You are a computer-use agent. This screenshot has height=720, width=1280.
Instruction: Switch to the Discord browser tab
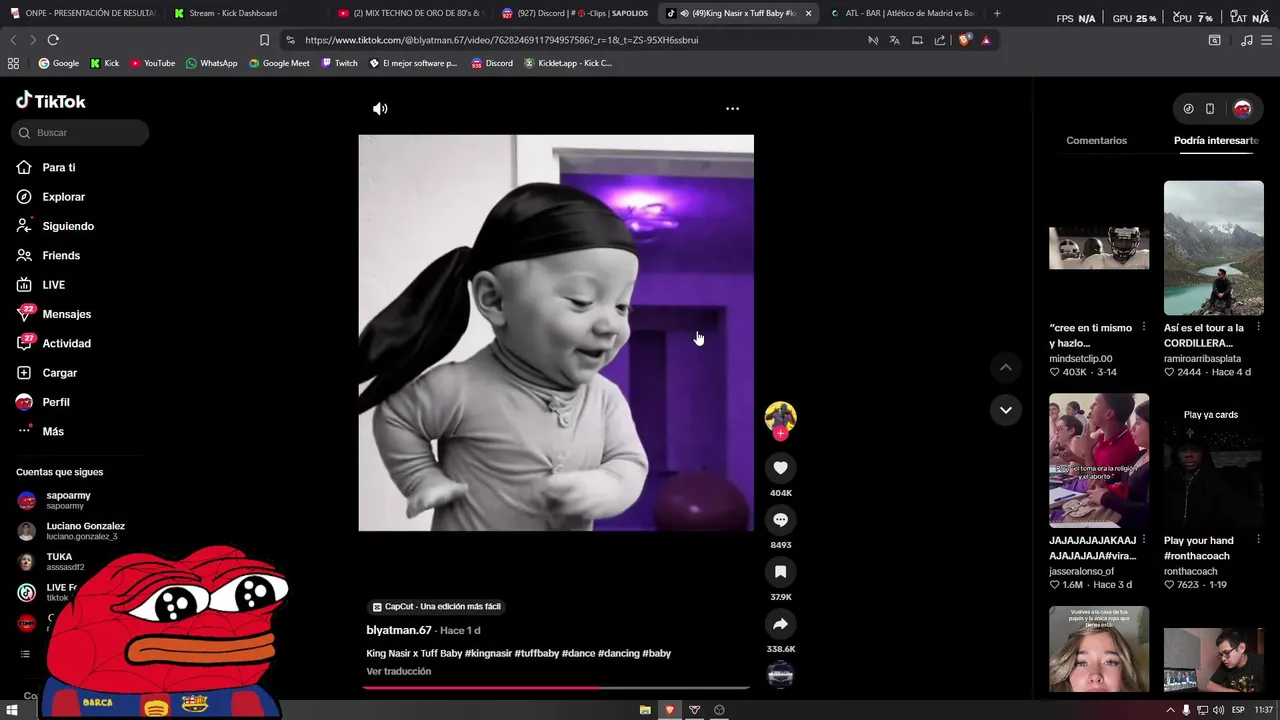coord(574,13)
